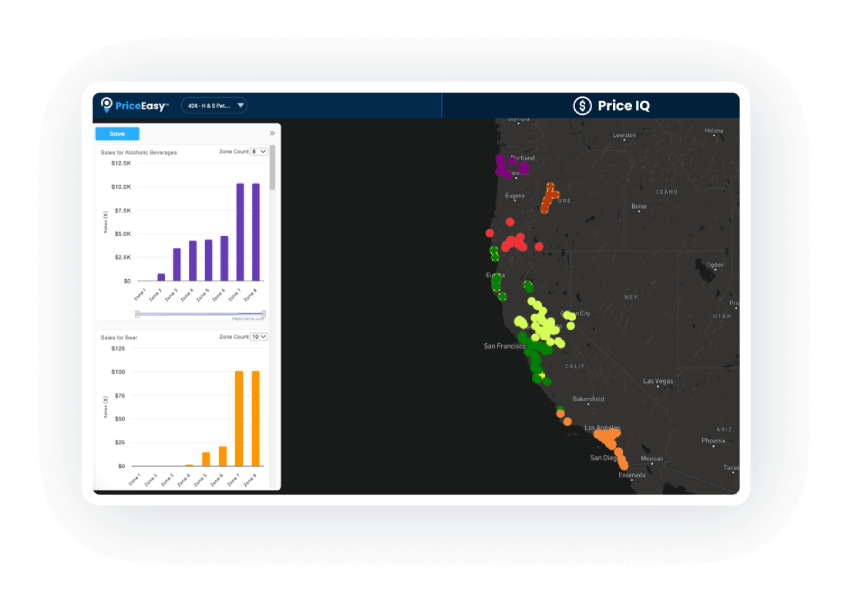Click the "$100" axis label in Beer chart
The width and height of the screenshot is (848, 603).
(x=118, y=372)
